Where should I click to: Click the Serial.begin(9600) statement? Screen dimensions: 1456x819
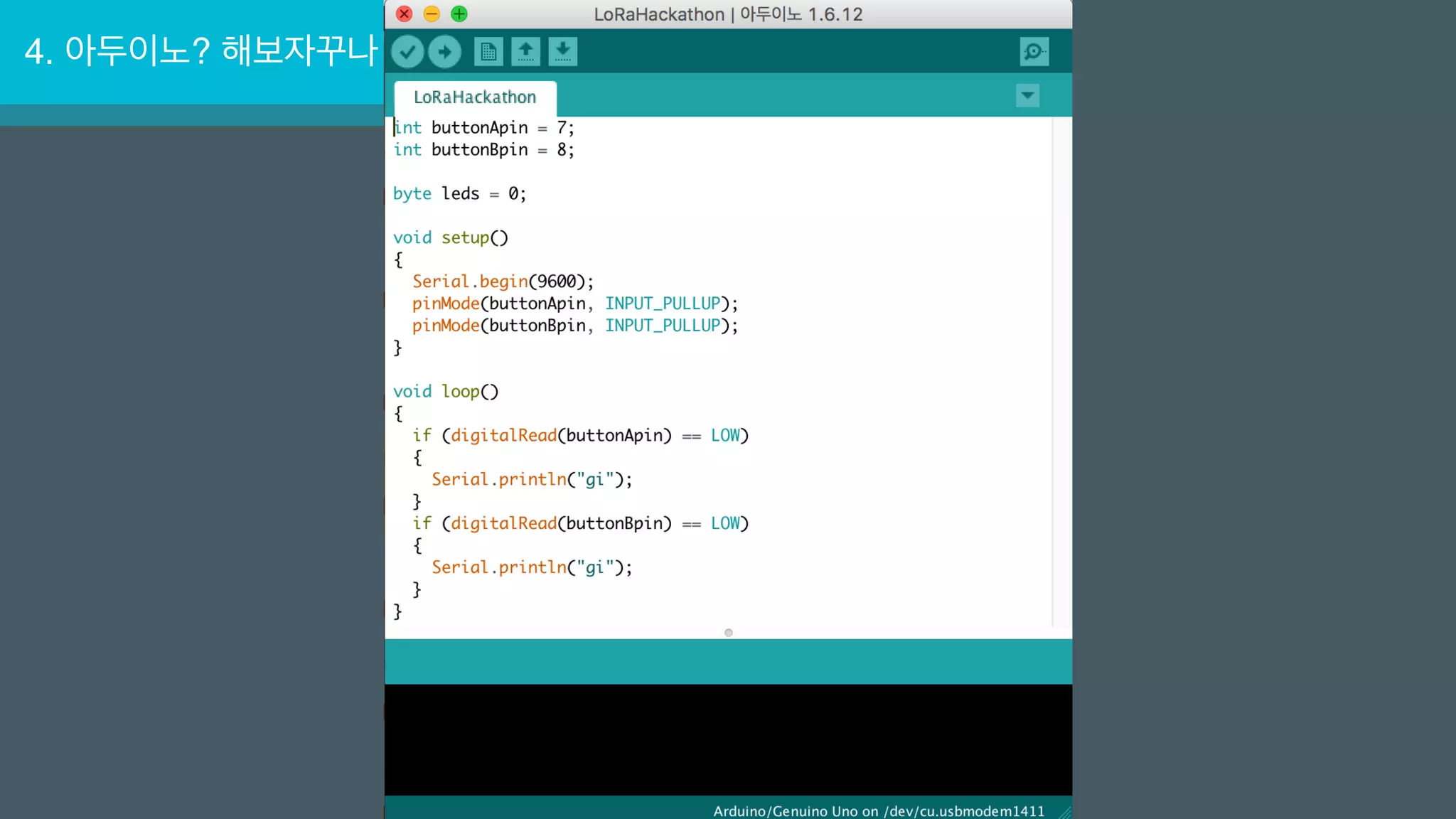click(x=503, y=282)
